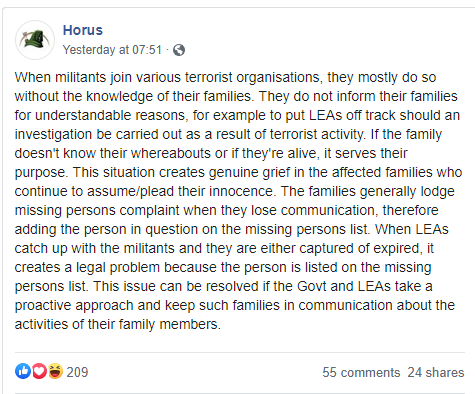The width and height of the screenshot is (475, 394).
Task: Click the text line starting 'investigation be carried out'
Action: click(x=228, y=134)
